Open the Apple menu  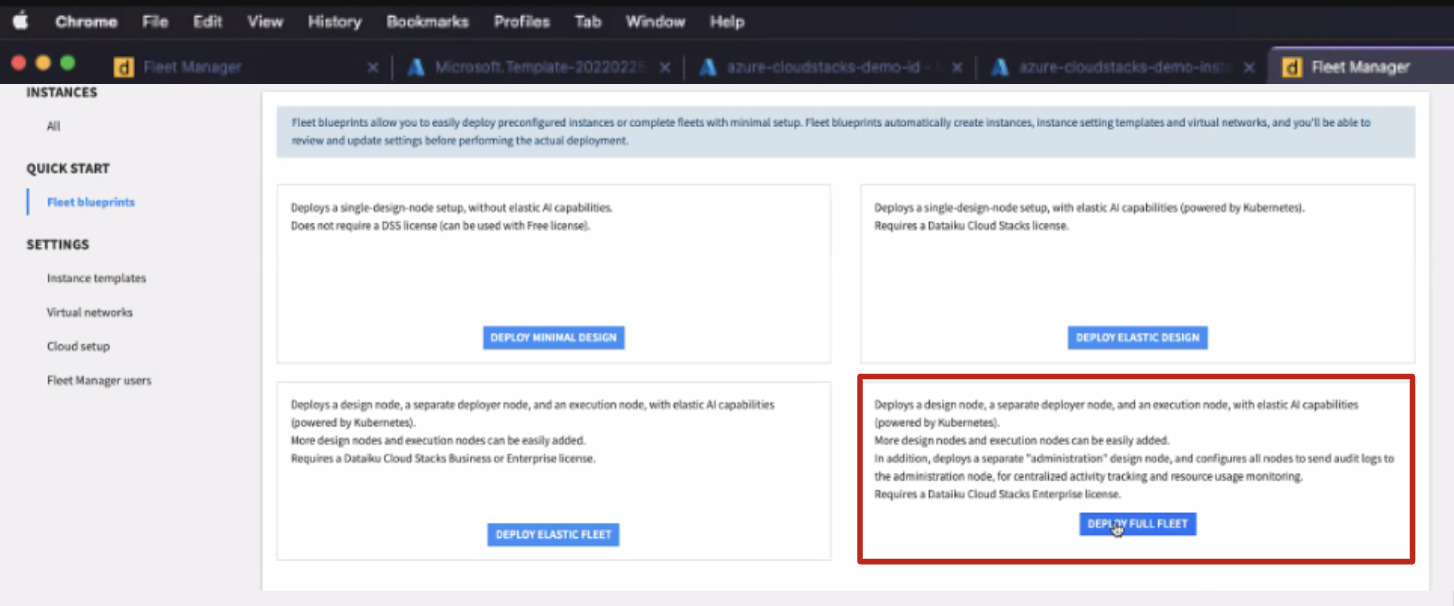20,21
